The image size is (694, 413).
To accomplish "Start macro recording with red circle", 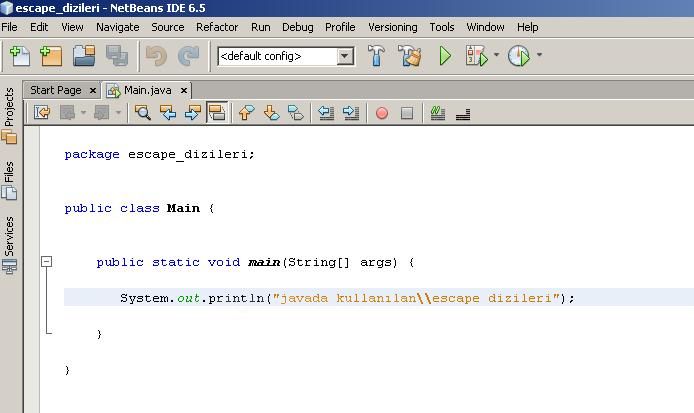I will click(381, 113).
